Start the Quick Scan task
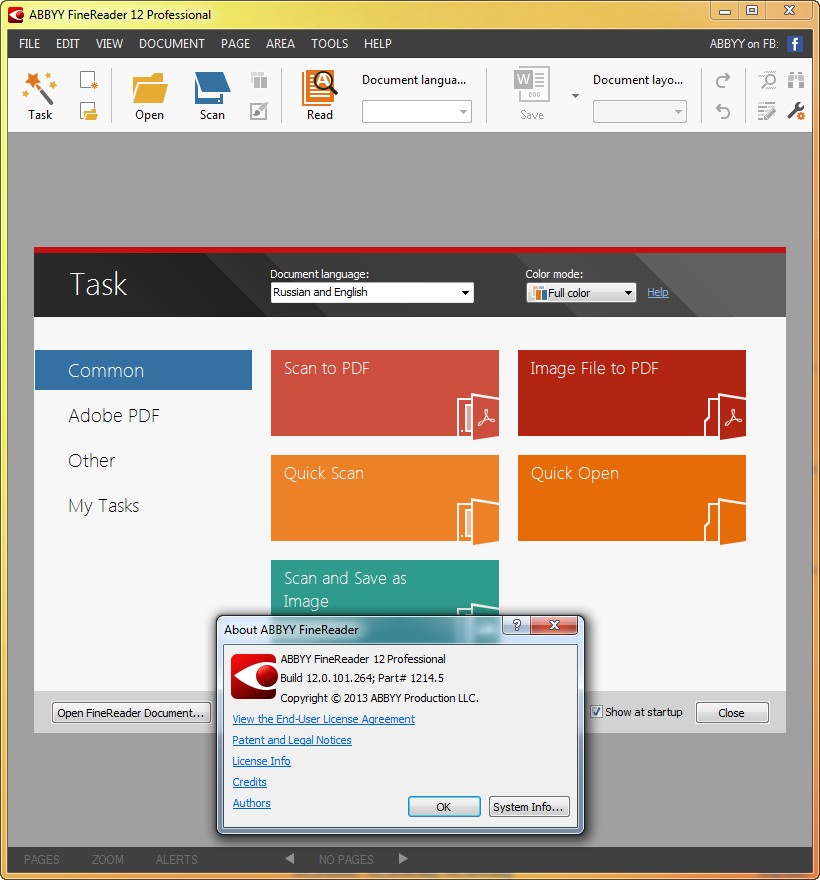 click(384, 498)
